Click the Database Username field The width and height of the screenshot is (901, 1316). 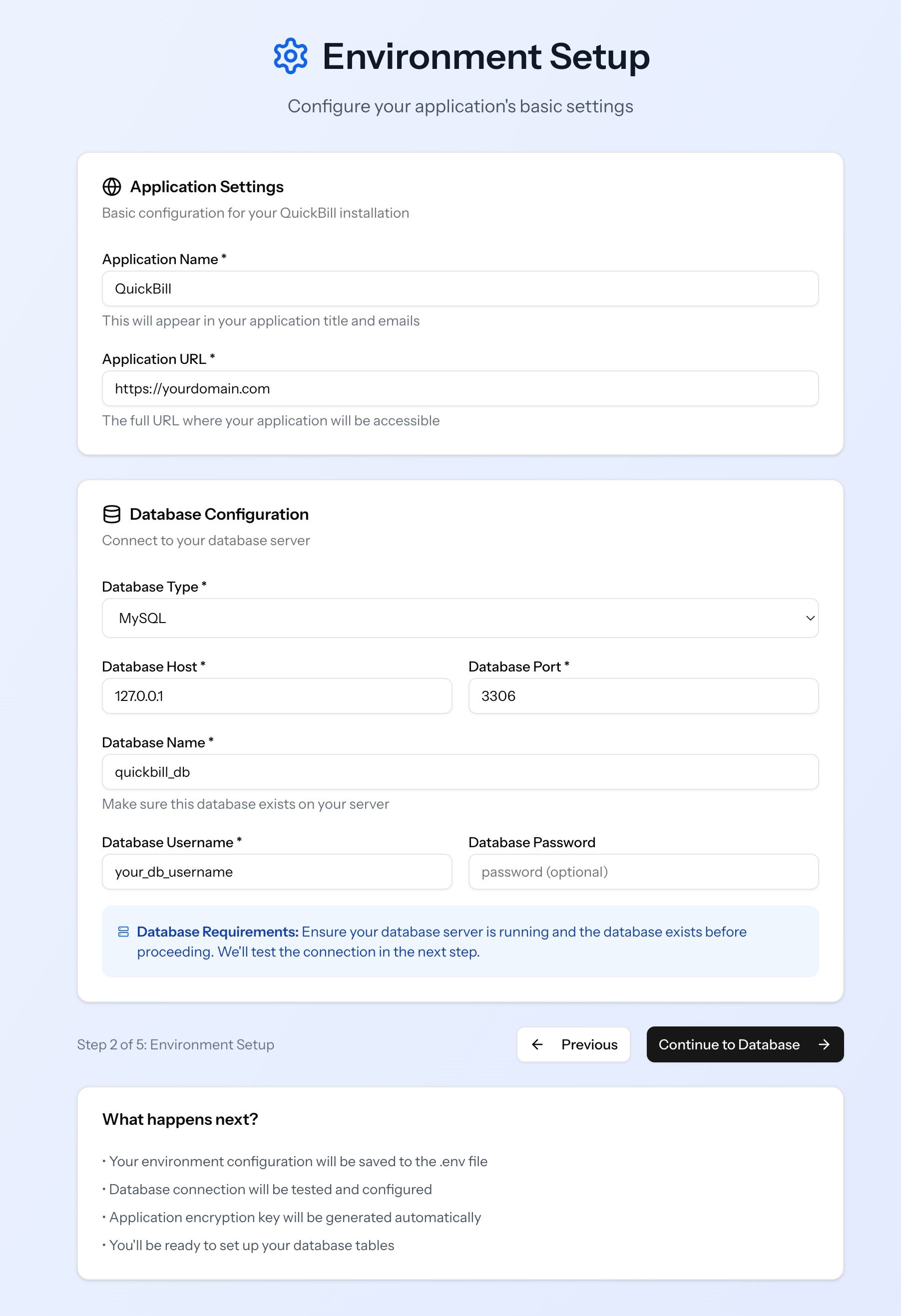pyautogui.click(x=277, y=872)
